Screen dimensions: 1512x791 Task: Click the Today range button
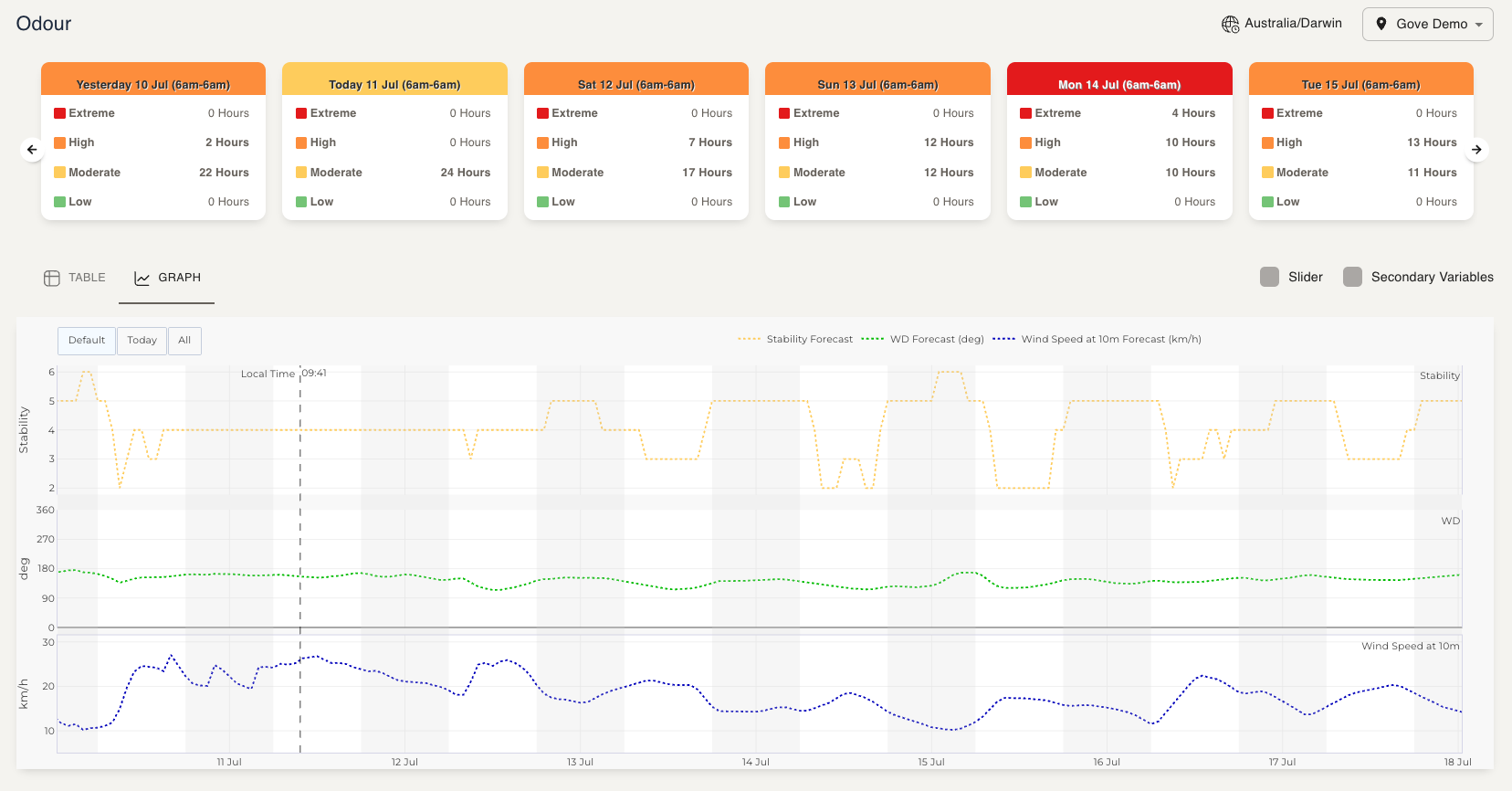tap(142, 340)
